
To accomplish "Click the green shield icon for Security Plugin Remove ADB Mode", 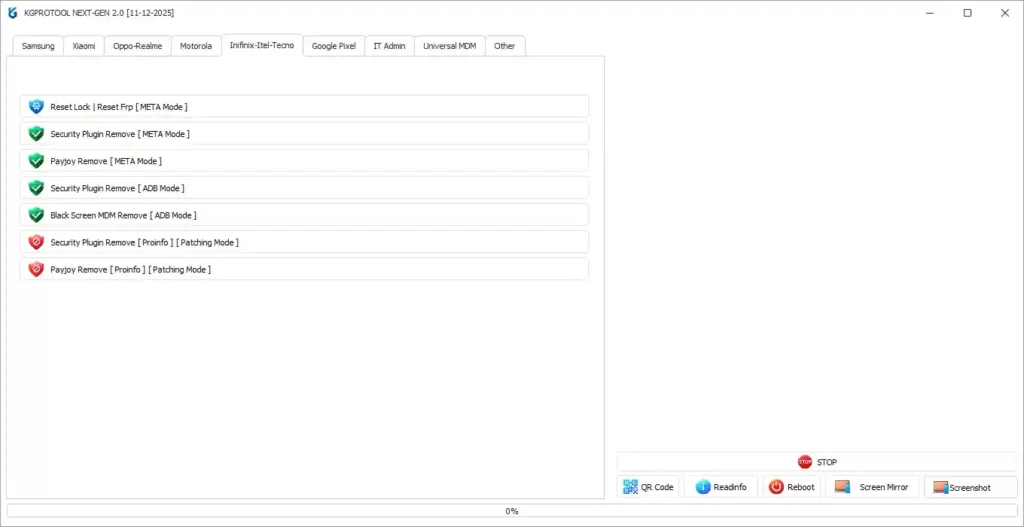I will pyautogui.click(x=37, y=188).
